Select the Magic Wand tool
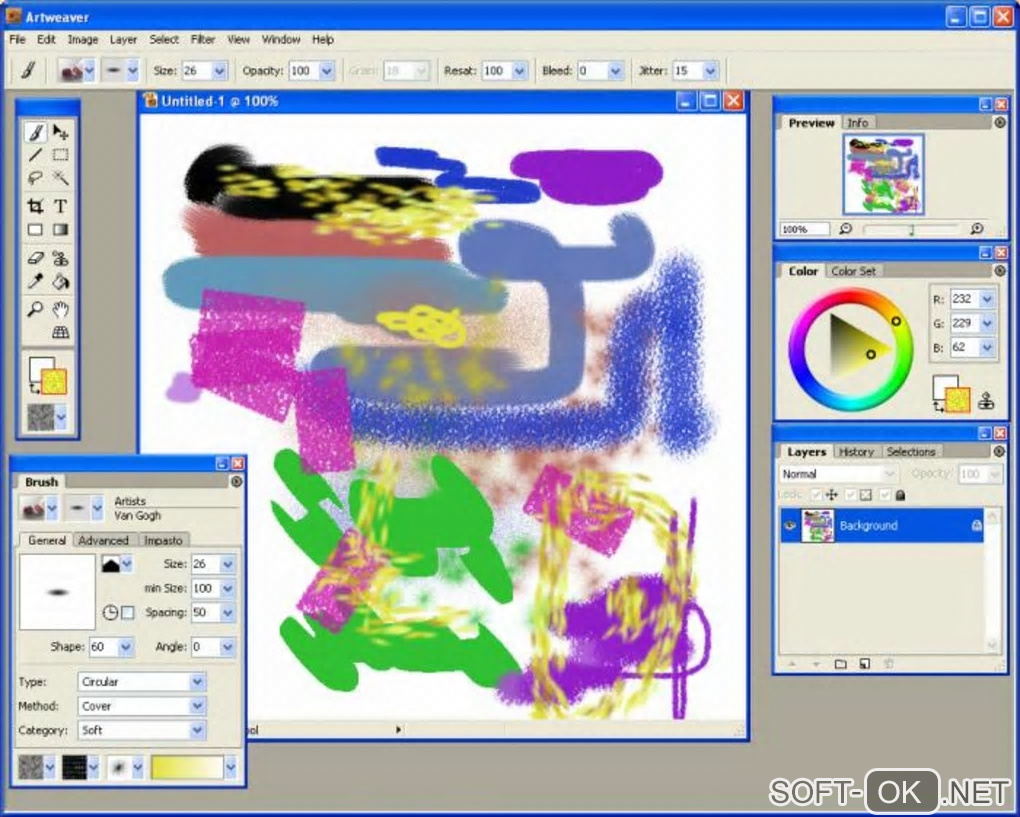Viewport: 1020px width, 817px height. point(60,177)
